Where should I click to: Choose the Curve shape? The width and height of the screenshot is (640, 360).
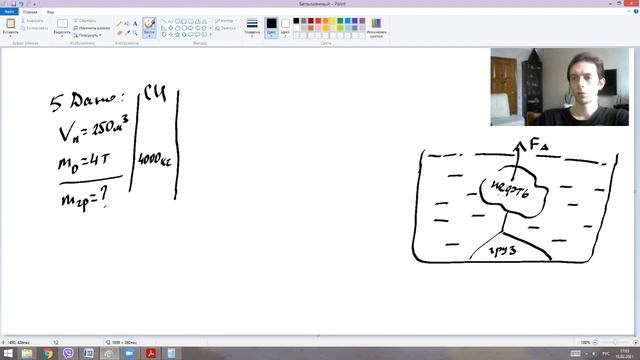171,21
